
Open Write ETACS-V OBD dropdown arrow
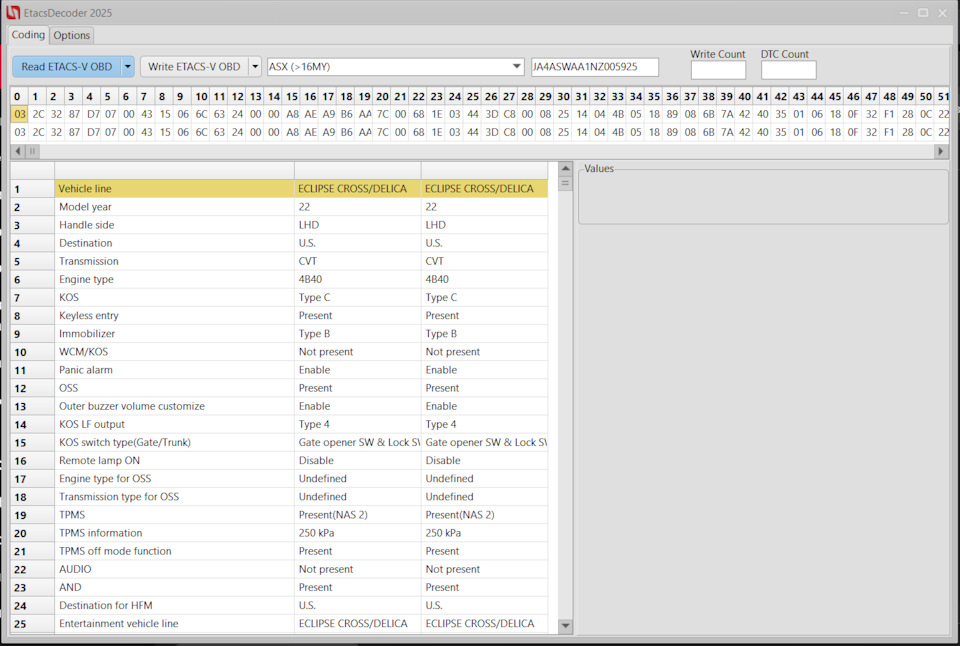[x=255, y=66]
